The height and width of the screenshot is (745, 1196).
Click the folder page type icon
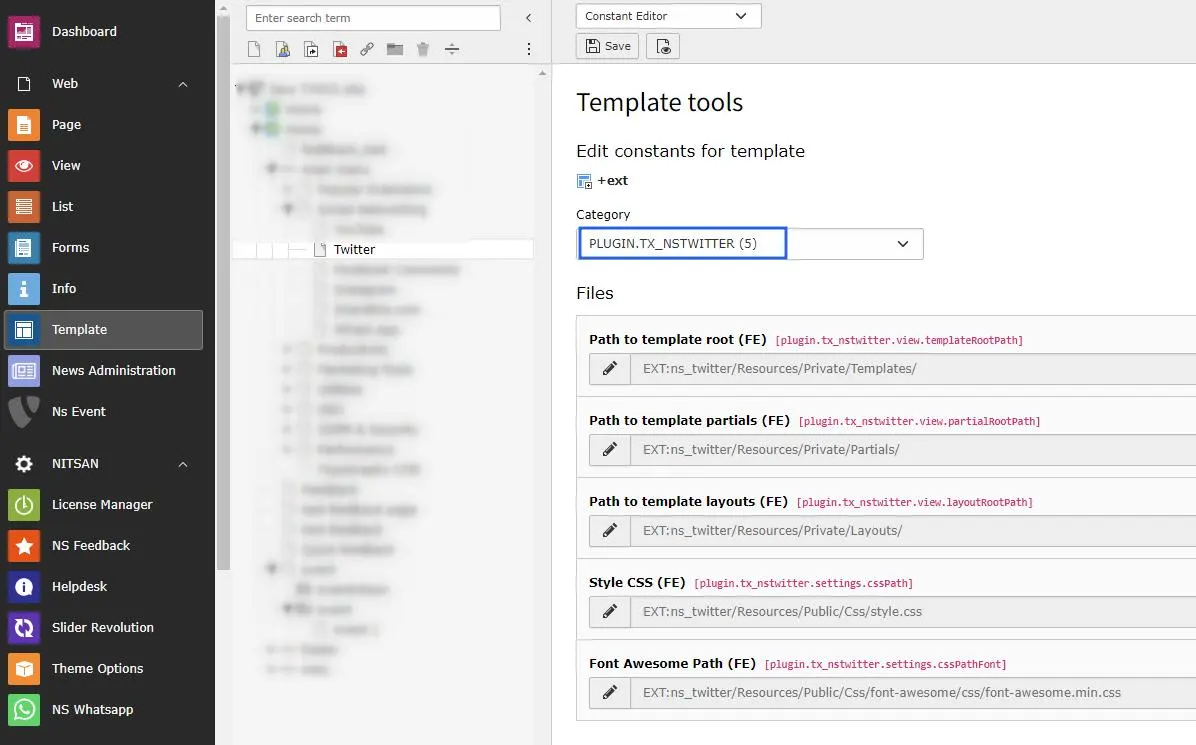tap(394, 50)
